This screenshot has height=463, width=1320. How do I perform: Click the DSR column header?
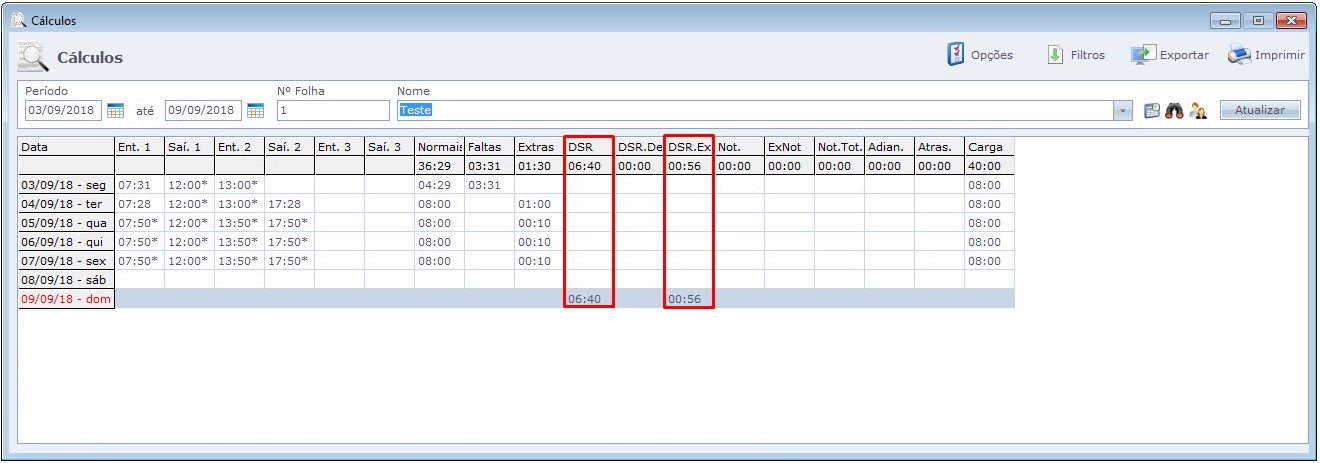click(588, 147)
